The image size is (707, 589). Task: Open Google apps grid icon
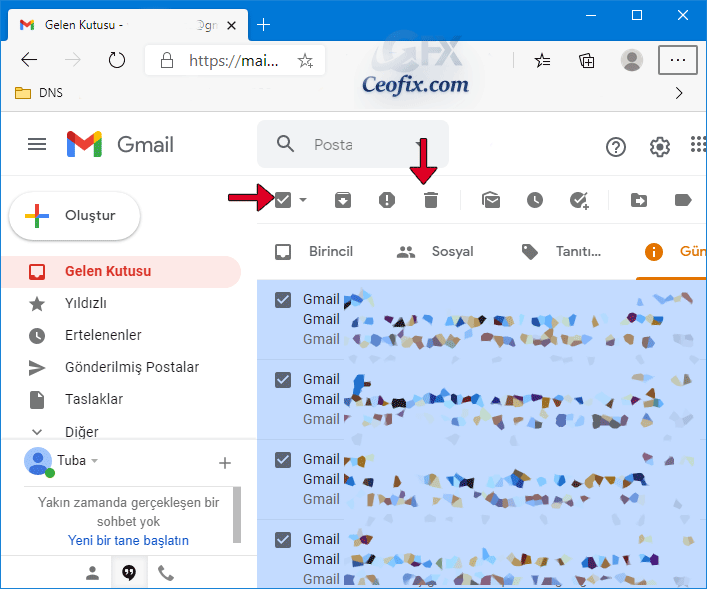point(698,144)
